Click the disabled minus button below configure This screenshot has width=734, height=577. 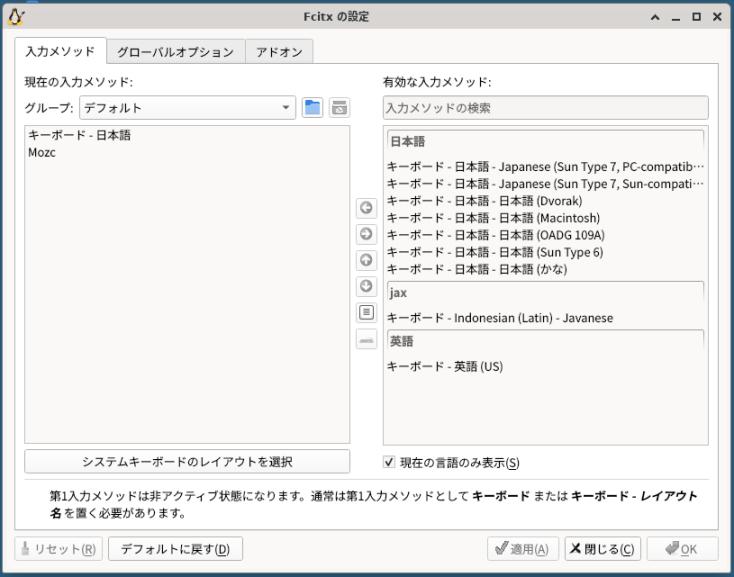(x=366, y=339)
